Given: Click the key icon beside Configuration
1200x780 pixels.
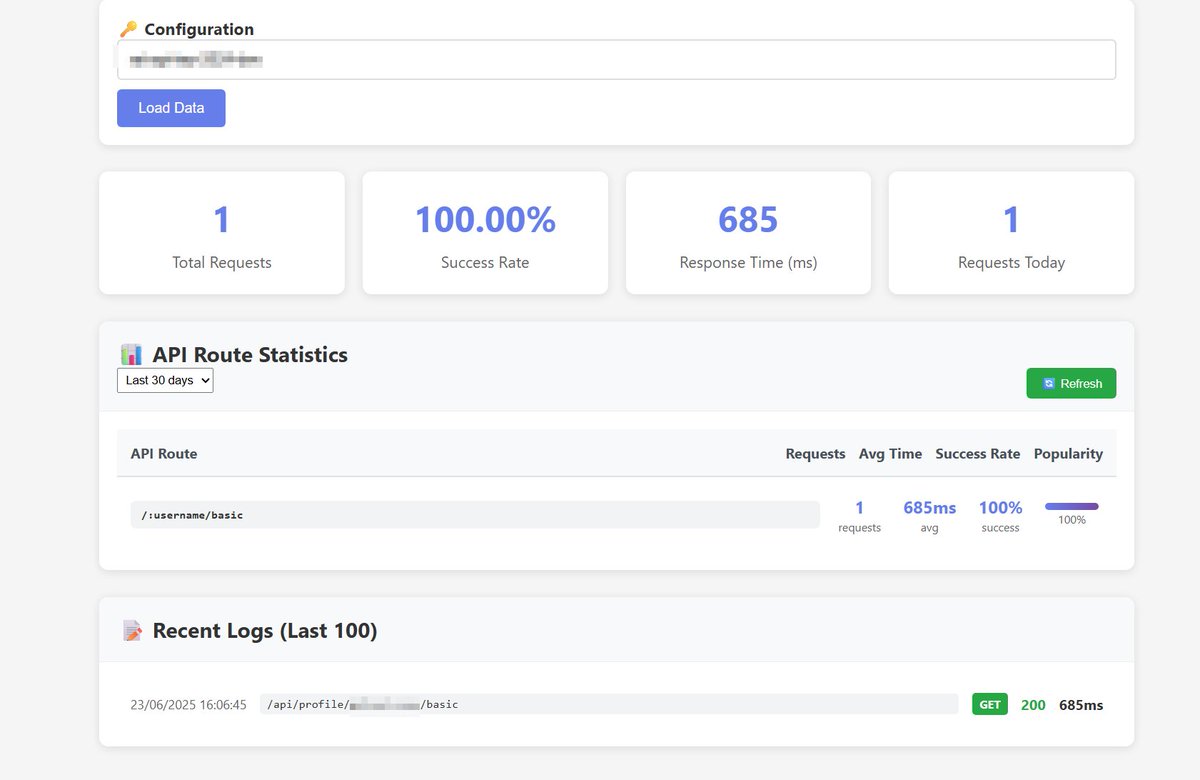Looking at the screenshot, I should click(x=128, y=29).
